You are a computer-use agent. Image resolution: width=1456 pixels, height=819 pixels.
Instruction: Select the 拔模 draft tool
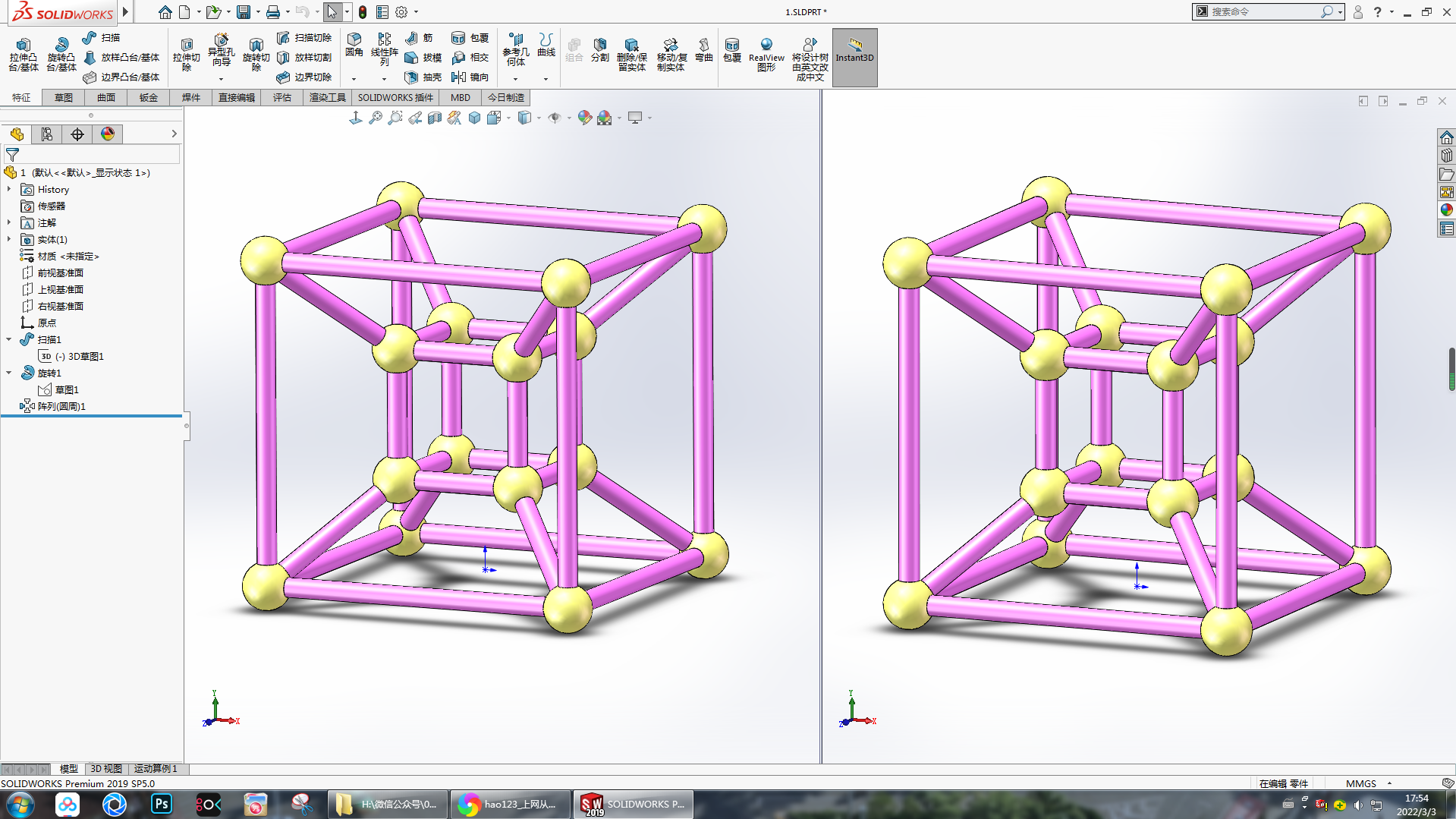(423, 57)
